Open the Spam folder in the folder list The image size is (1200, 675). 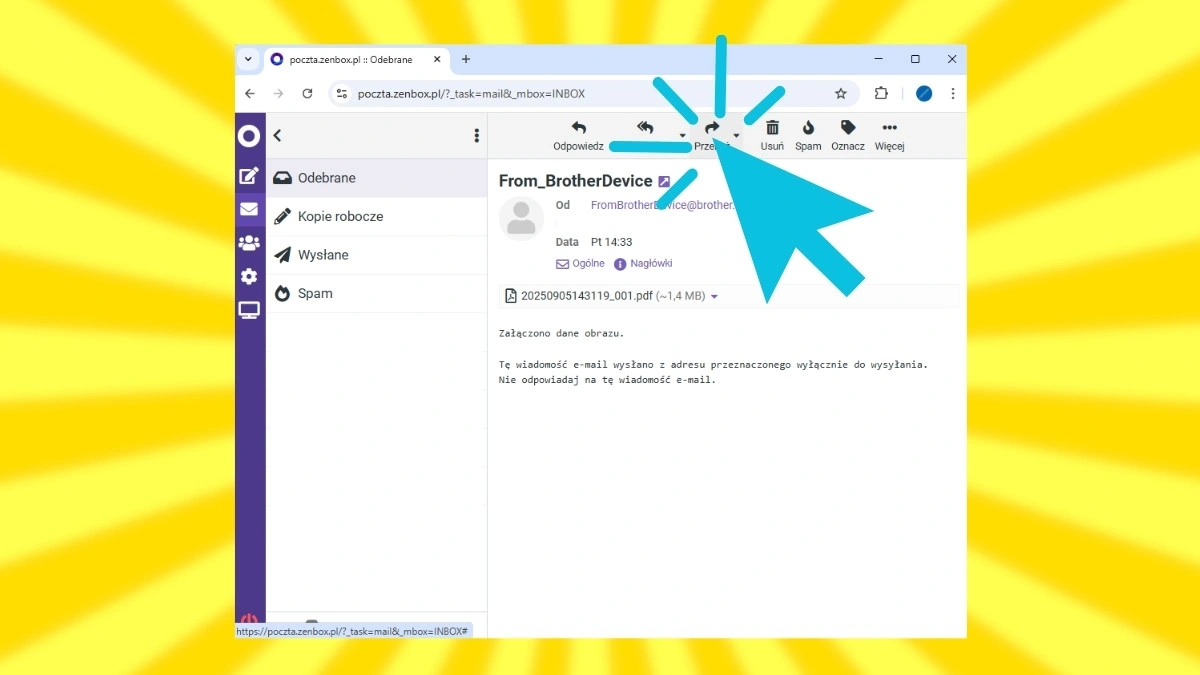376,293
